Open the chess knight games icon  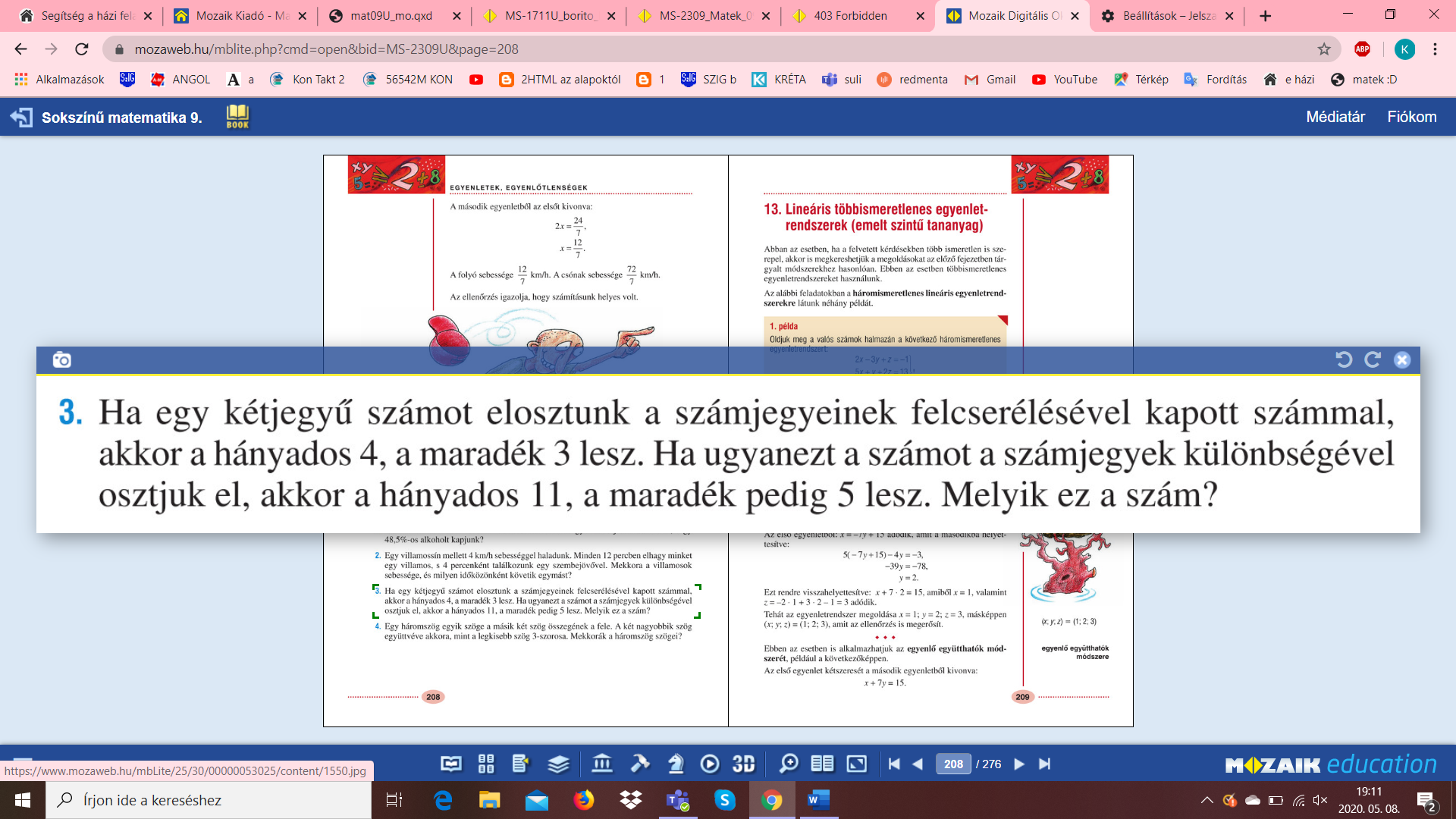[x=676, y=764]
